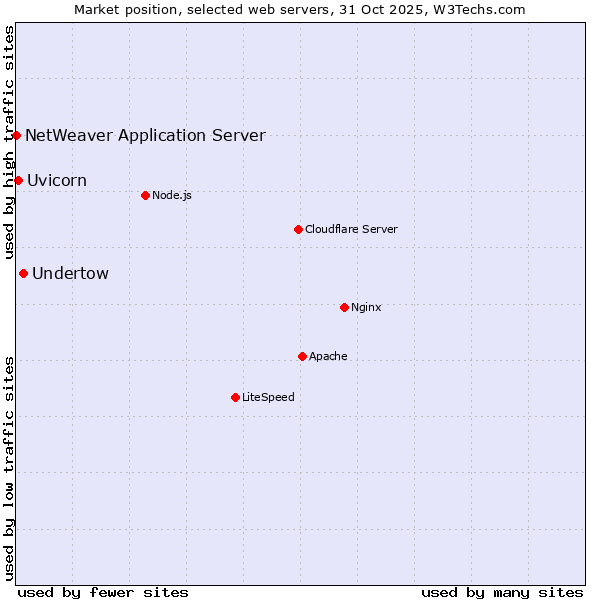Click the LiteSpeed data point marker

tap(235, 397)
